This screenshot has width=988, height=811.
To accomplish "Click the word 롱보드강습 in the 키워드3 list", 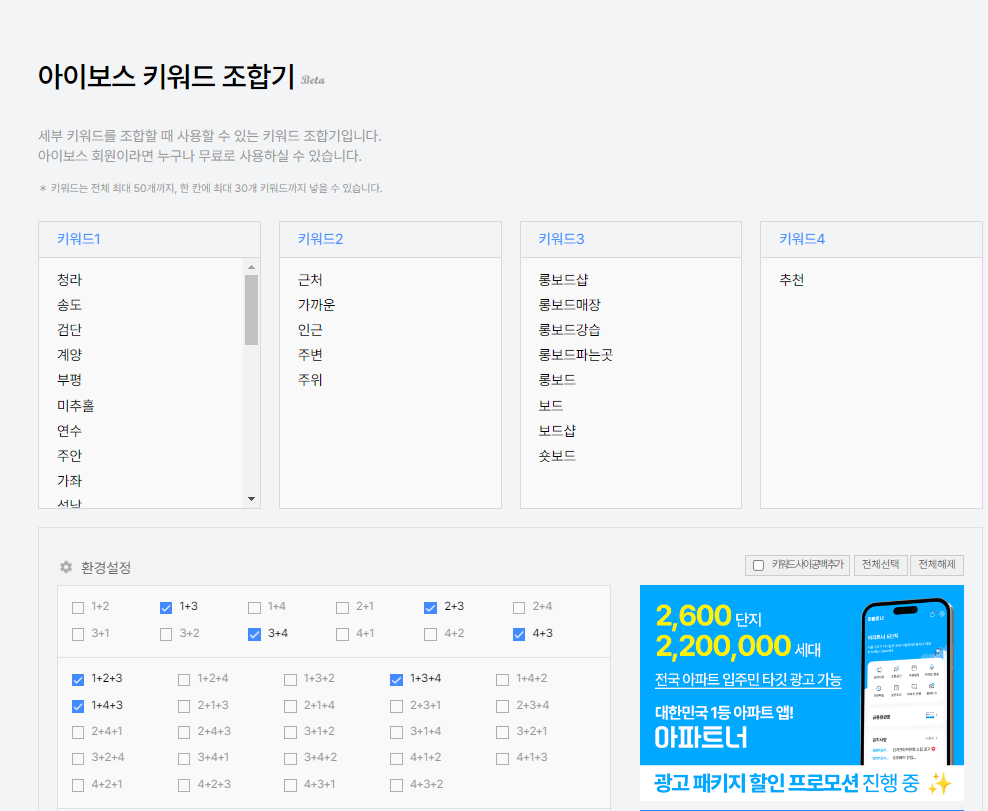I will (x=570, y=330).
